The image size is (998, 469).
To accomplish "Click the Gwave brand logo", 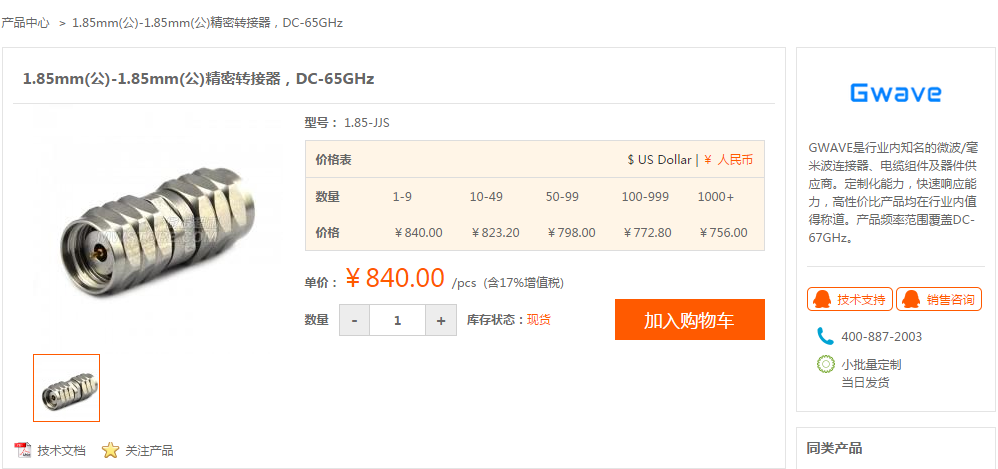I will pos(895,93).
